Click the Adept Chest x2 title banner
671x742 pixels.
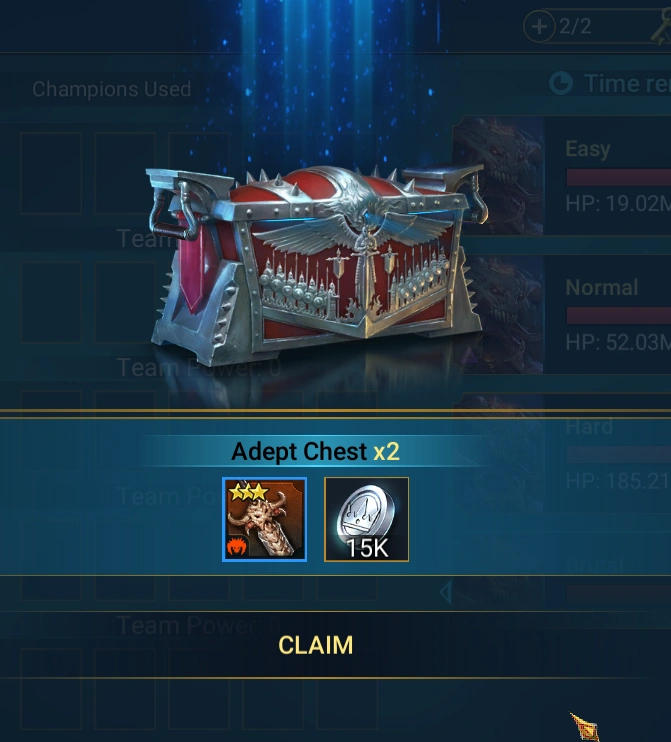pos(316,451)
